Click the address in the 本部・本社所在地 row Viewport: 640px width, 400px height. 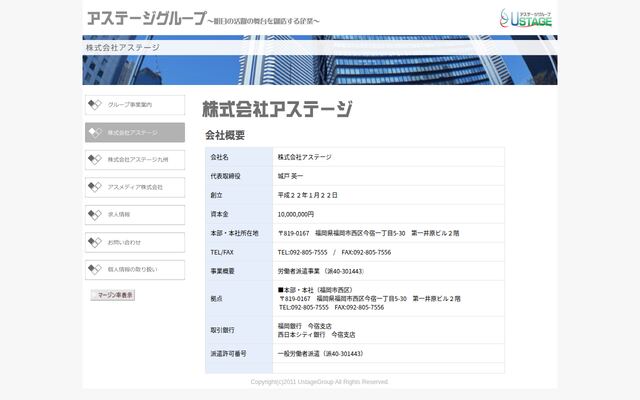point(369,233)
